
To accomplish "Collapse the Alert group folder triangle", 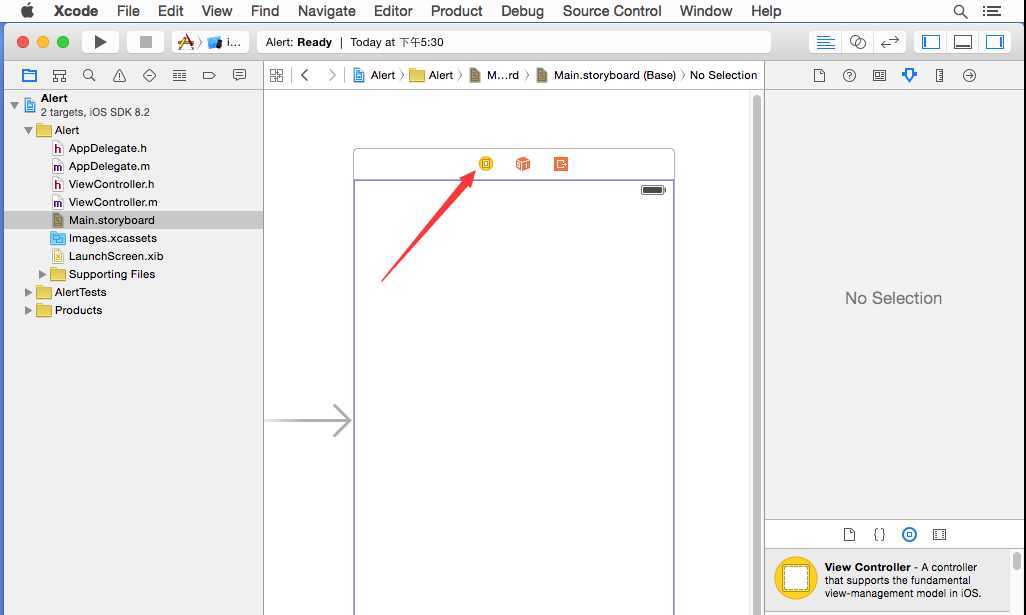I will pyautogui.click(x=28, y=130).
